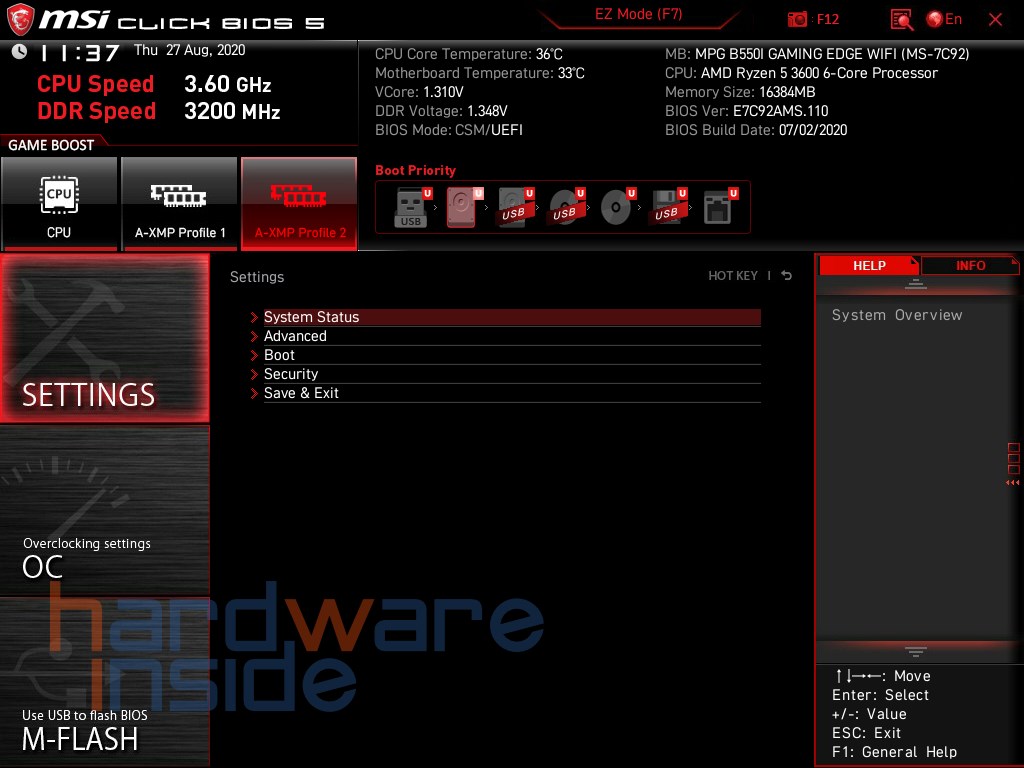Select the USB floppy boot device icon
Viewport: 1024px width, 768px height.
pos(667,208)
